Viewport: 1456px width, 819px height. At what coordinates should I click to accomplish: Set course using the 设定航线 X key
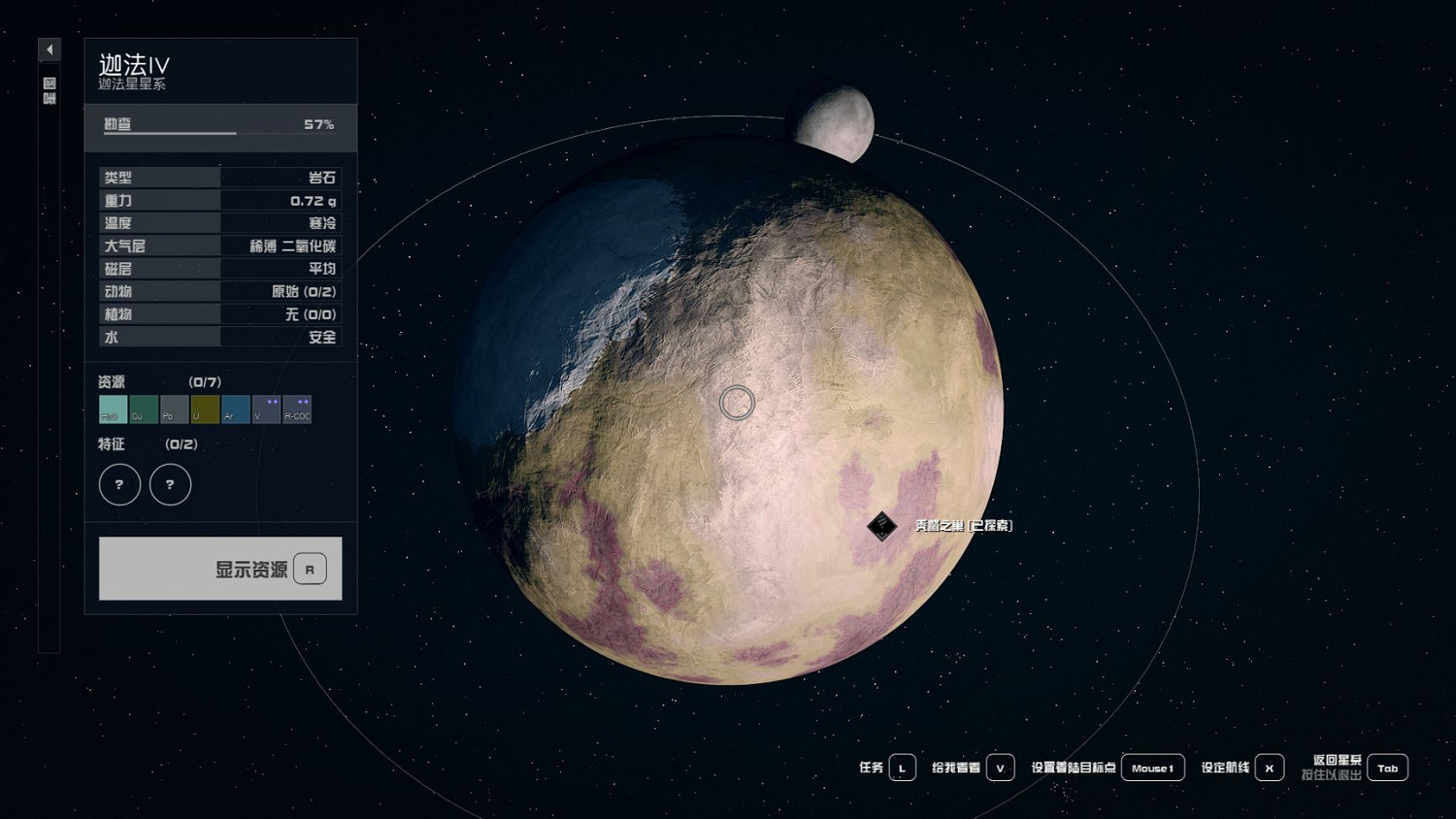(x=1269, y=768)
